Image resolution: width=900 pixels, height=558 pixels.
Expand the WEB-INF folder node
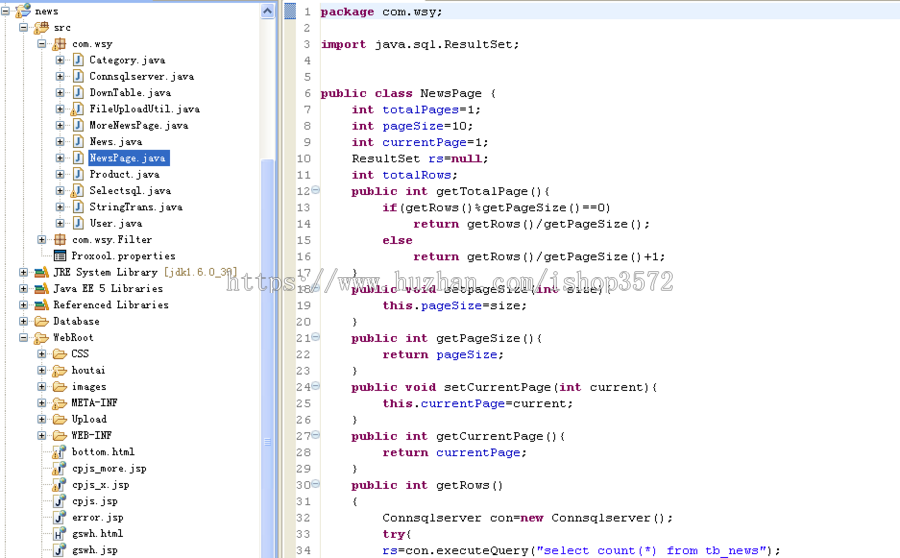coord(42,435)
